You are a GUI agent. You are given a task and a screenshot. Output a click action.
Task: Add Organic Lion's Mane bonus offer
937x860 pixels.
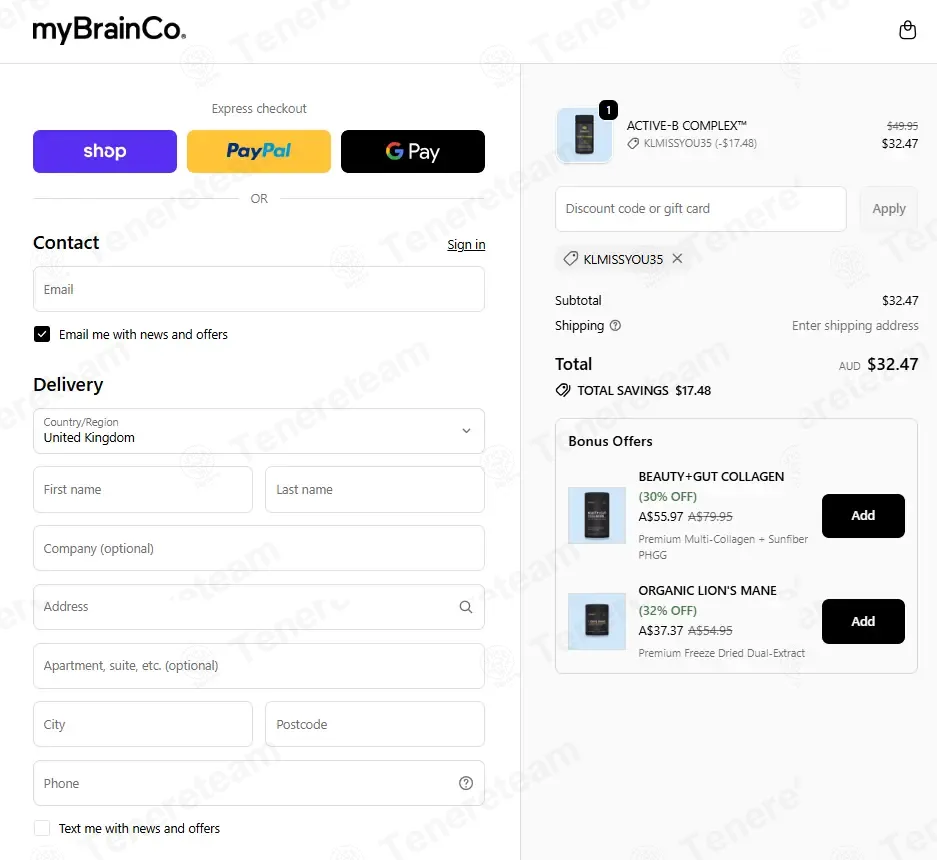(863, 622)
